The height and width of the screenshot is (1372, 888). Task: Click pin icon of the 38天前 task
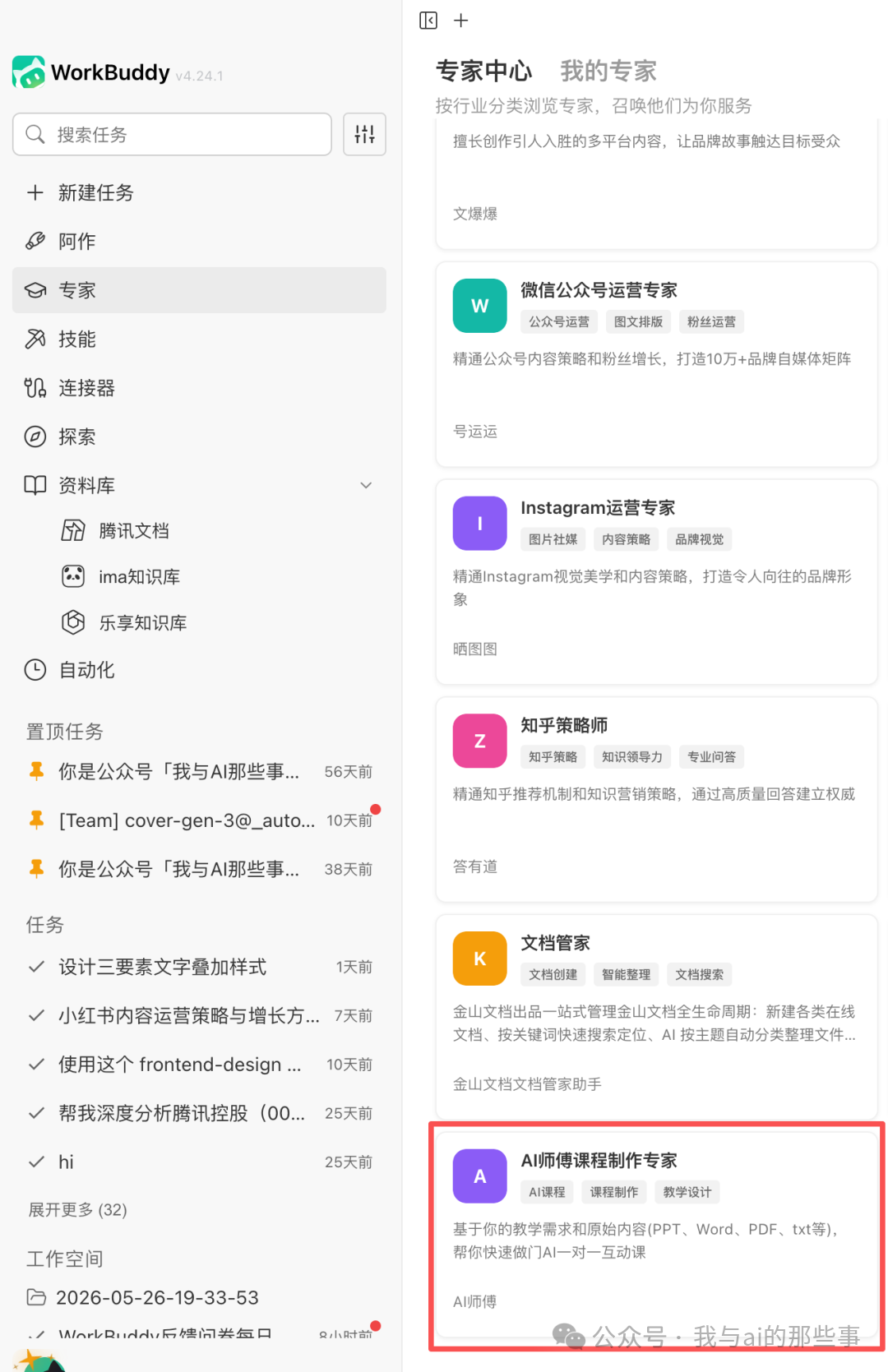(36, 869)
